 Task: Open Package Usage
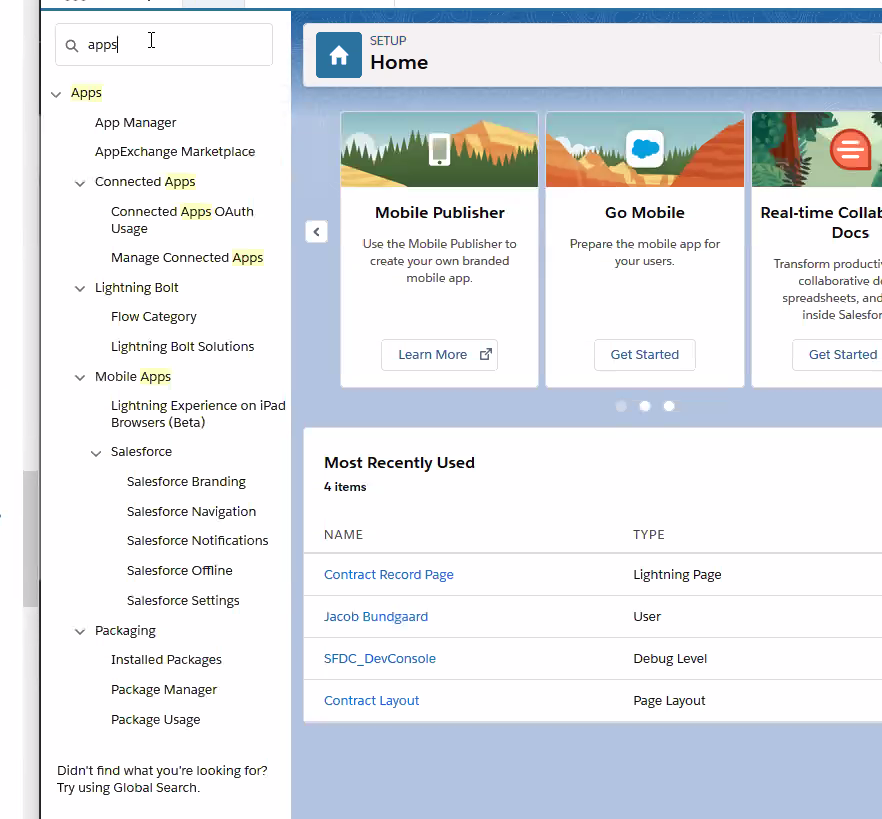tap(155, 719)
